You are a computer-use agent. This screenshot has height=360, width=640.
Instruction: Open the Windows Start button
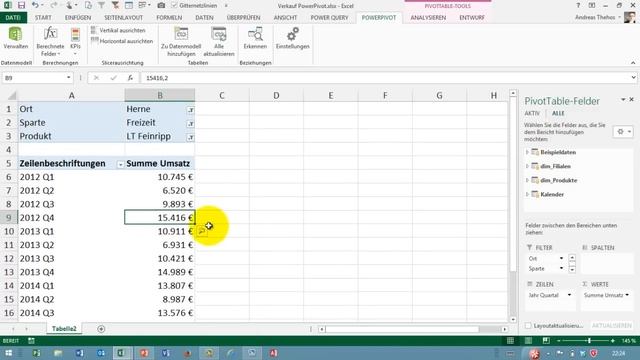pos(9,353)
